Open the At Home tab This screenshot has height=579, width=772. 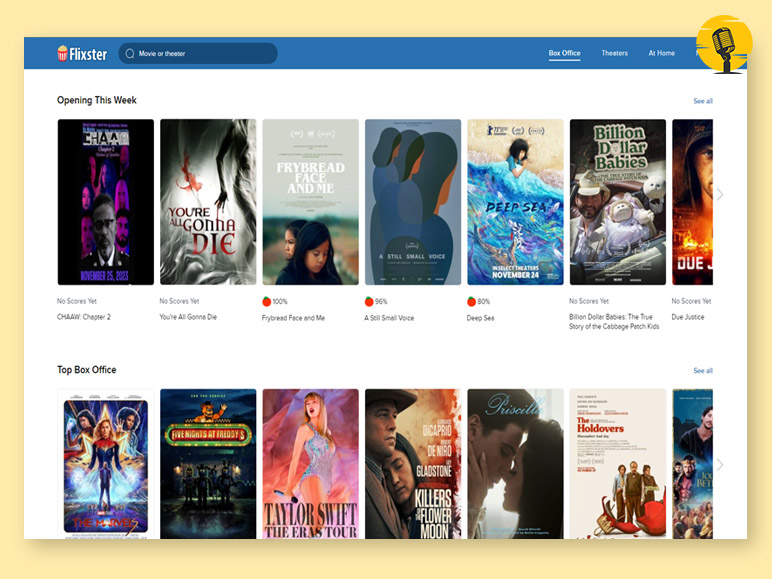pyautogui.click(x=661, y=53)
